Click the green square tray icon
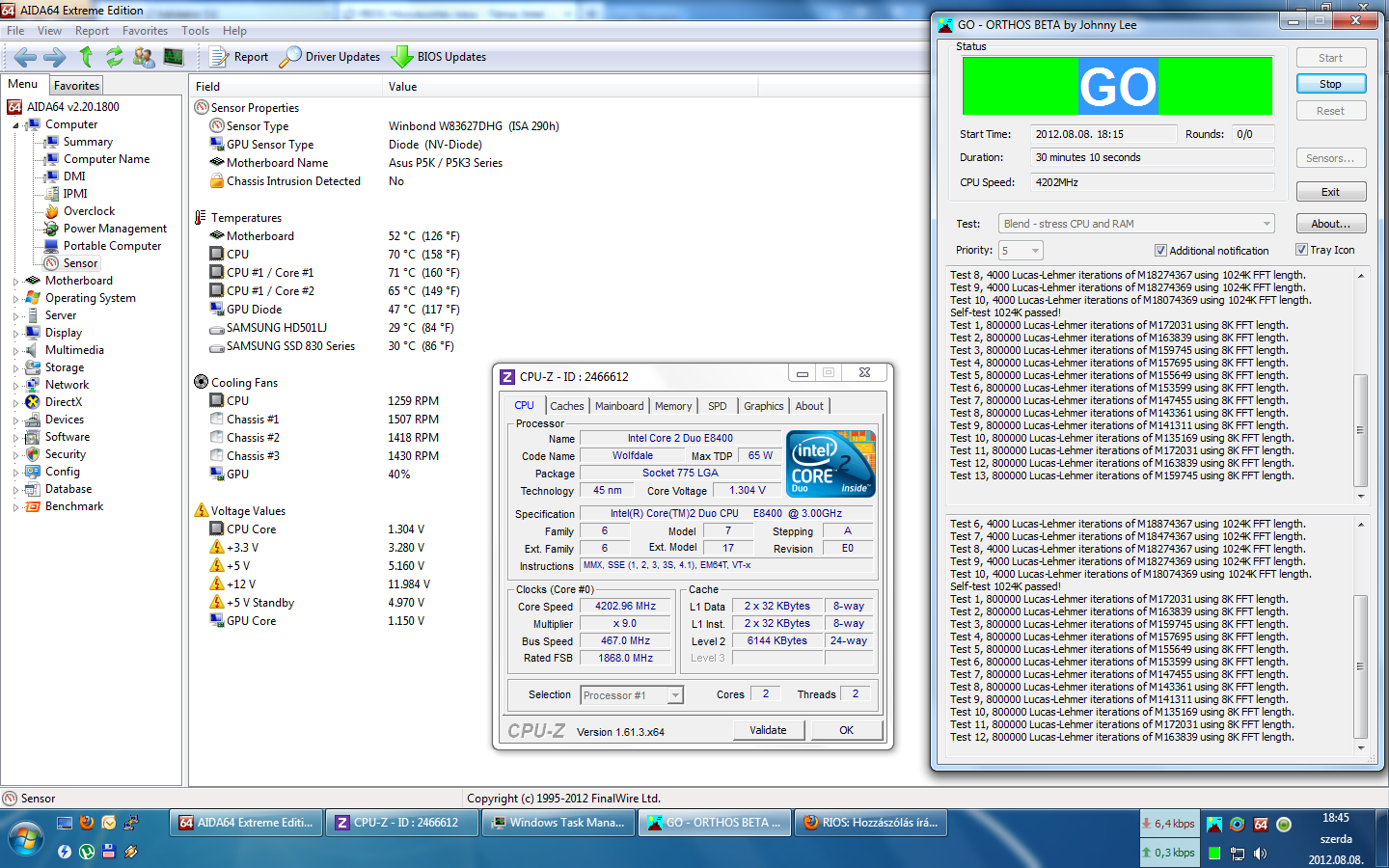This screenshot has width=1389, height=868. [x=1214, y=853]
